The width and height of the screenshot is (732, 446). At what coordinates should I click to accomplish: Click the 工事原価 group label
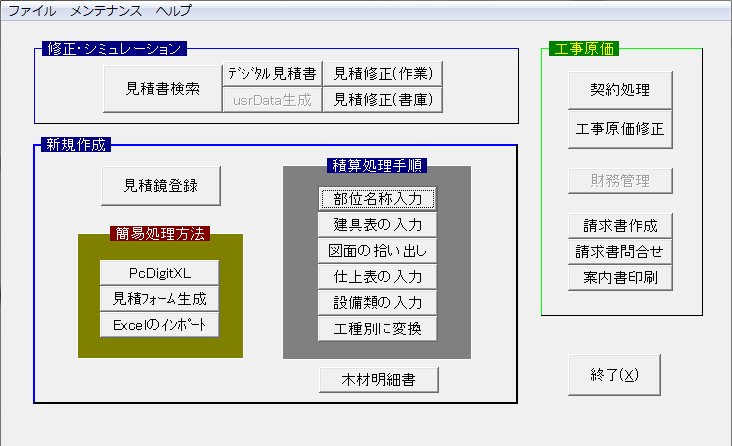584,49
